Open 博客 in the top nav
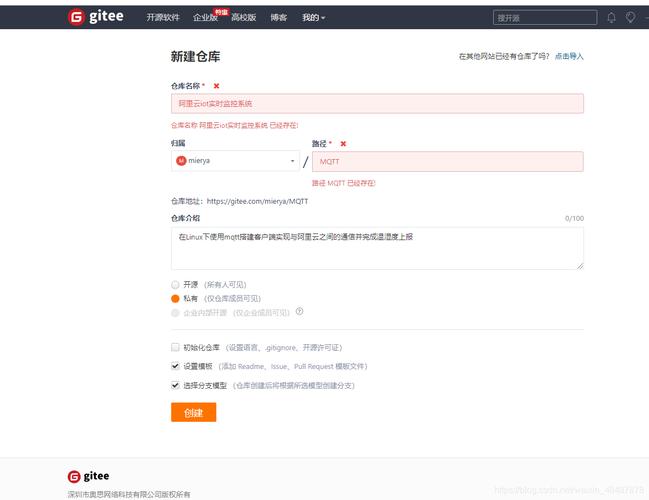The width and height of the screenshot is (649, 500). tap(279, 17)
